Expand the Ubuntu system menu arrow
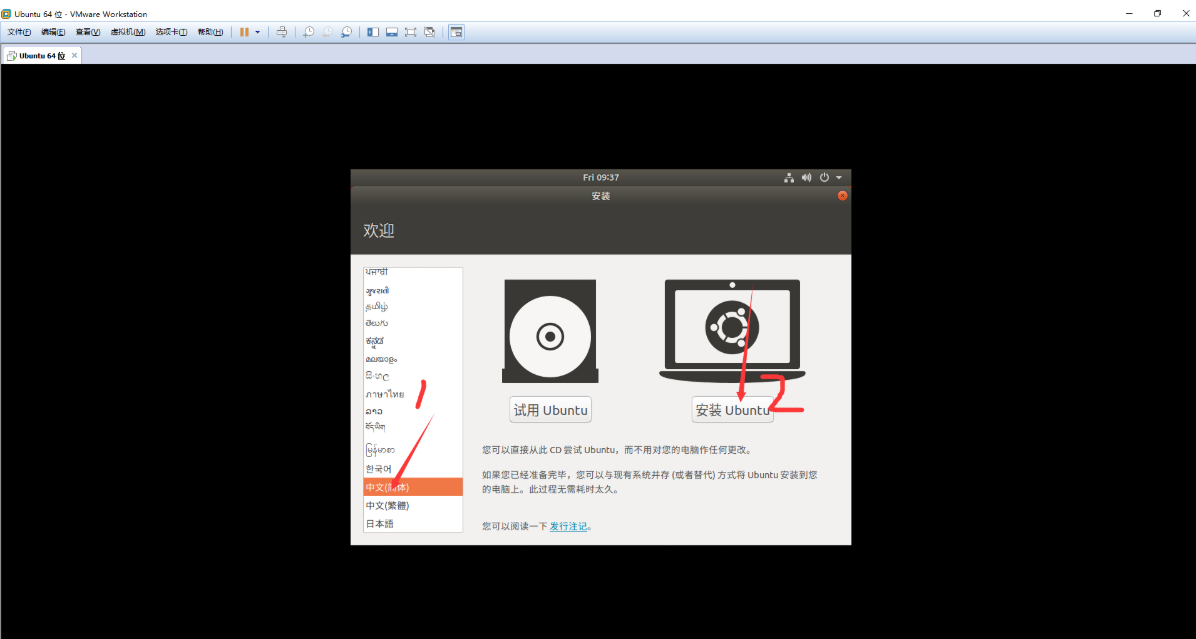The width and height of the screenshot is (1196, 639). (x=839, y=178)
